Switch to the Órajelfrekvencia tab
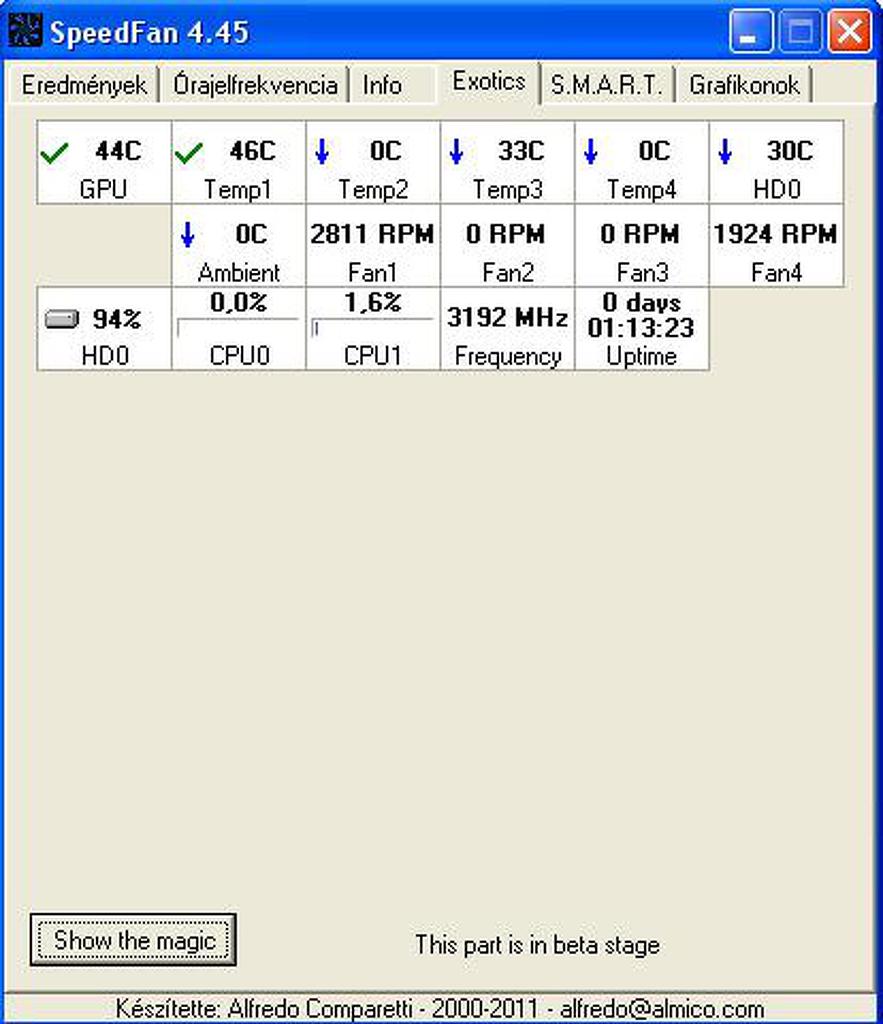The width and height of the screenshot is (883, 1024). (255, 85)
